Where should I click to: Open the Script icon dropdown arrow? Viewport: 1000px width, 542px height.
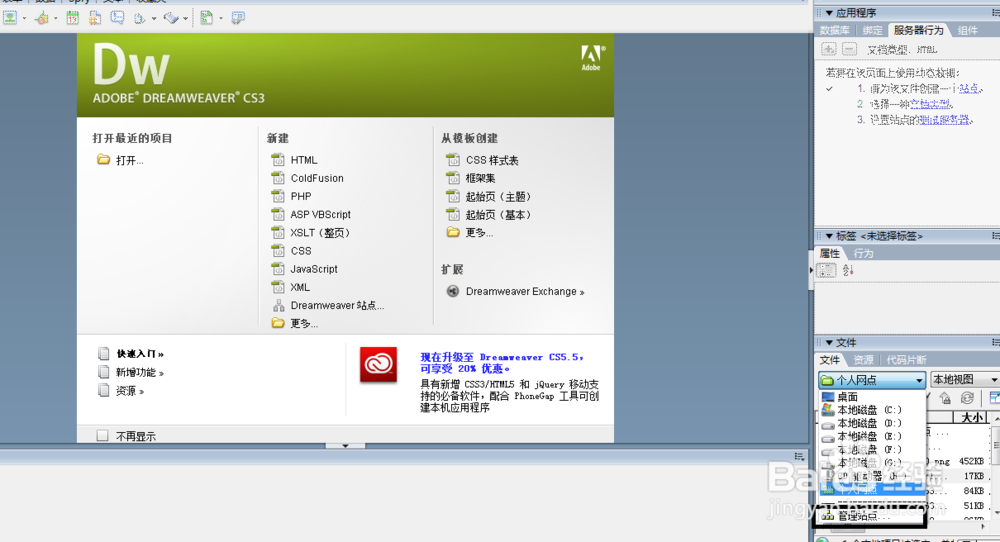tap(186, 18)
